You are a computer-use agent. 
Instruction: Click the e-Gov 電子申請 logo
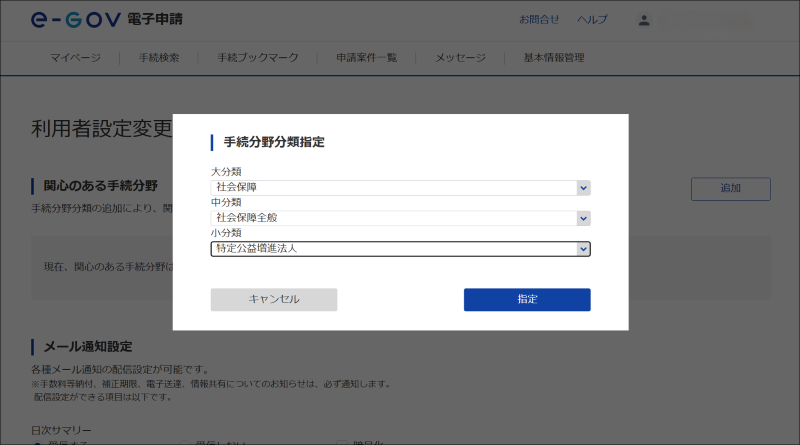click(x=107, y=19)
